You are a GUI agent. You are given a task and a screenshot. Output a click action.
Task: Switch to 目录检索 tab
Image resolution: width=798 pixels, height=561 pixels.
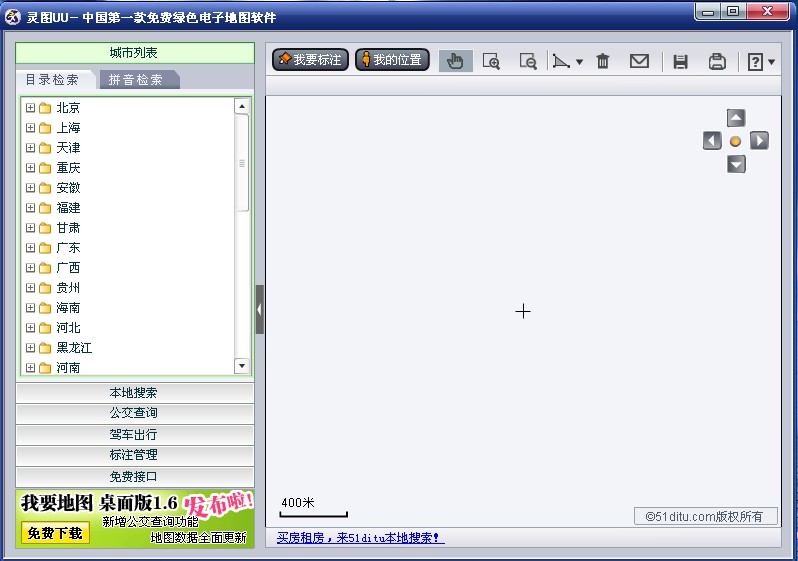tap(52, 80)
